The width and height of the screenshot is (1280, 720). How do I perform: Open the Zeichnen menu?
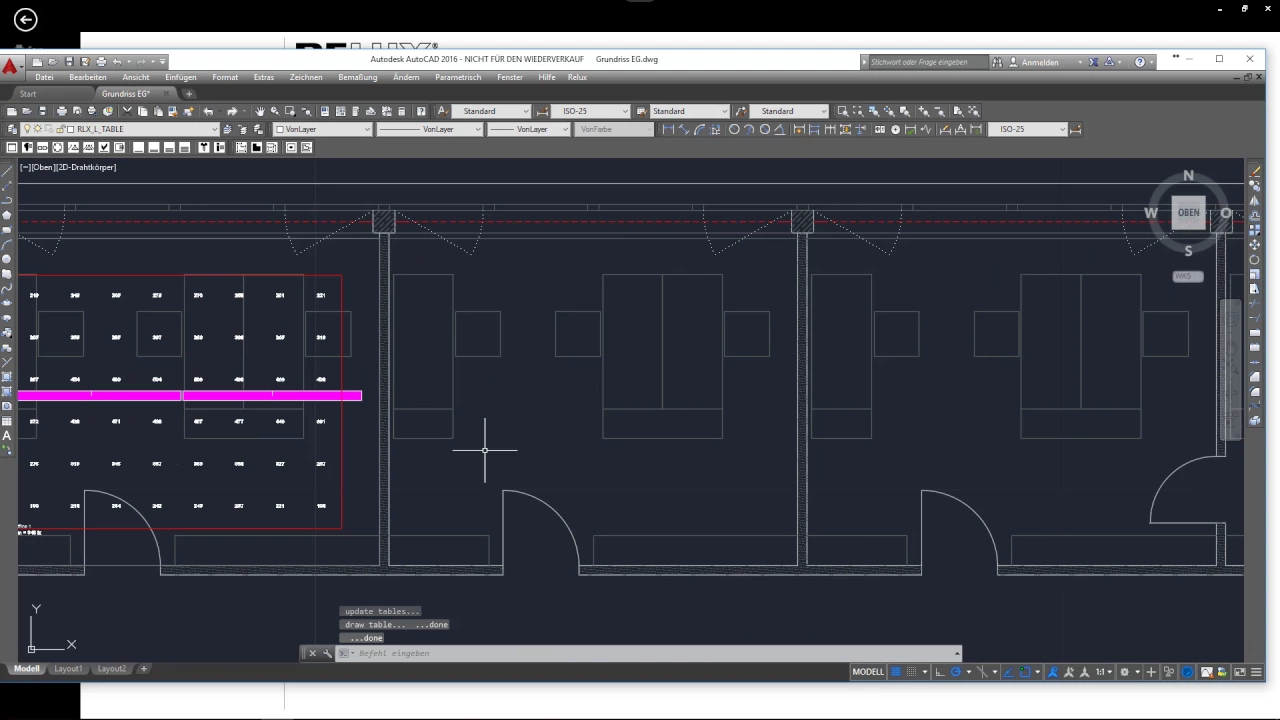coord(306,77)
